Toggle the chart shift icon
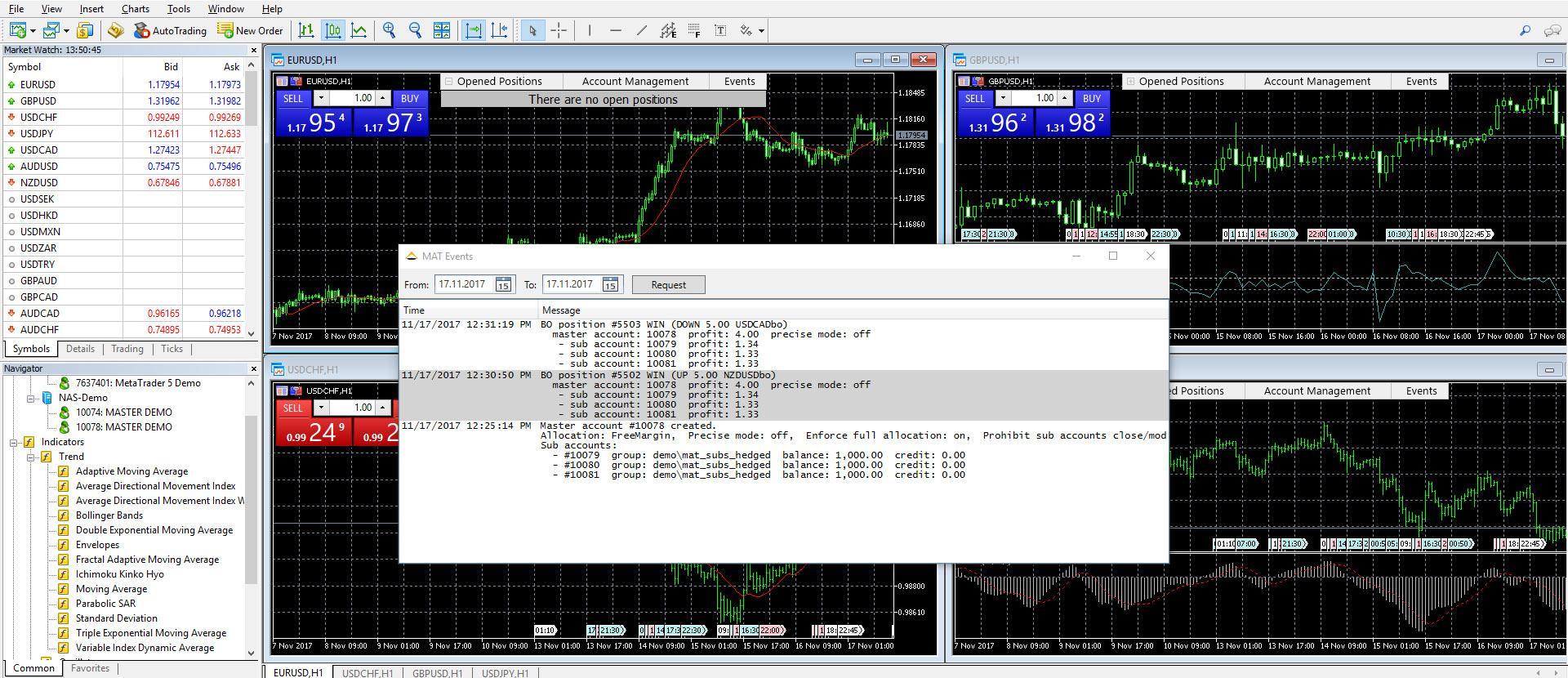This screenshot has height=678, width=1568. (500, 31)
